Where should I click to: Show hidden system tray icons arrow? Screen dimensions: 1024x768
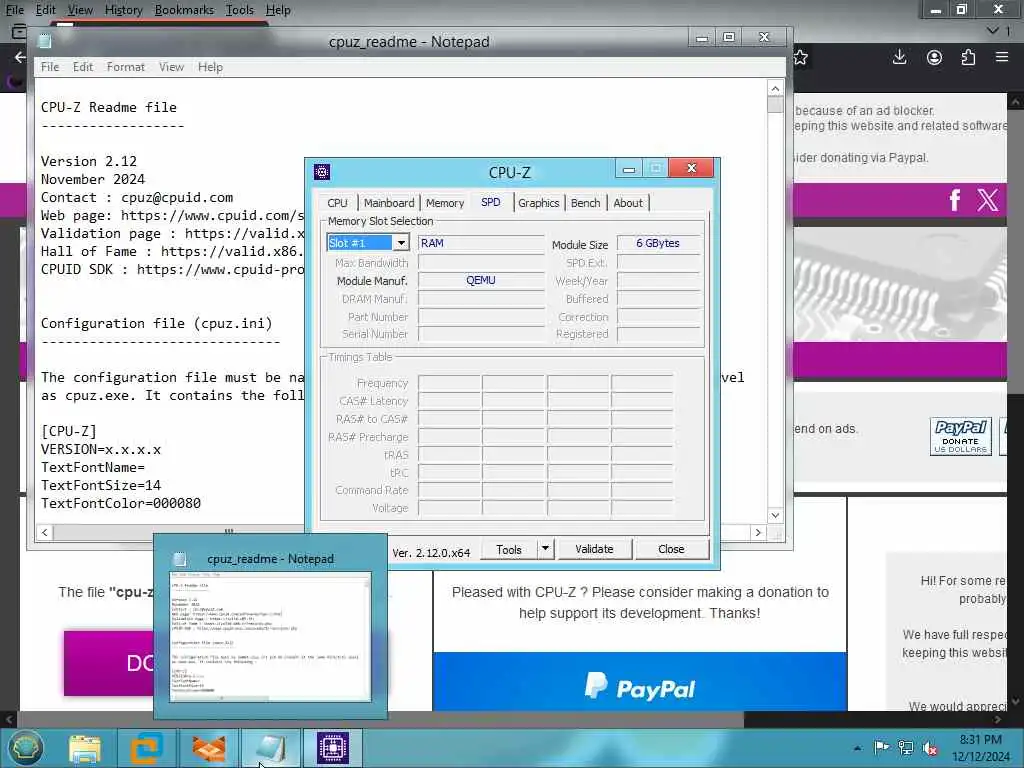click(857, 748)
